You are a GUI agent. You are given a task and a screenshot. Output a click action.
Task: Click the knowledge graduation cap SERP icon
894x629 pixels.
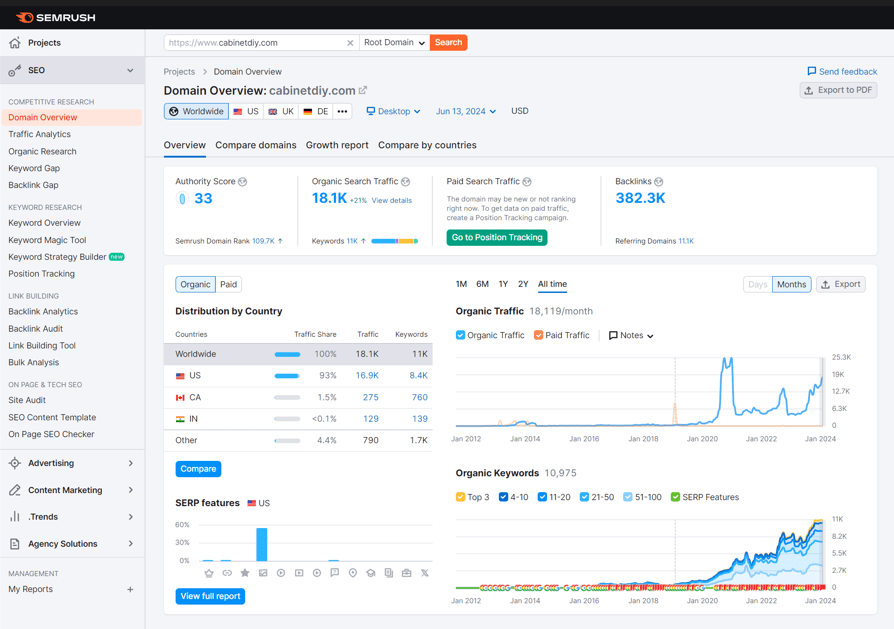point(371,573)
